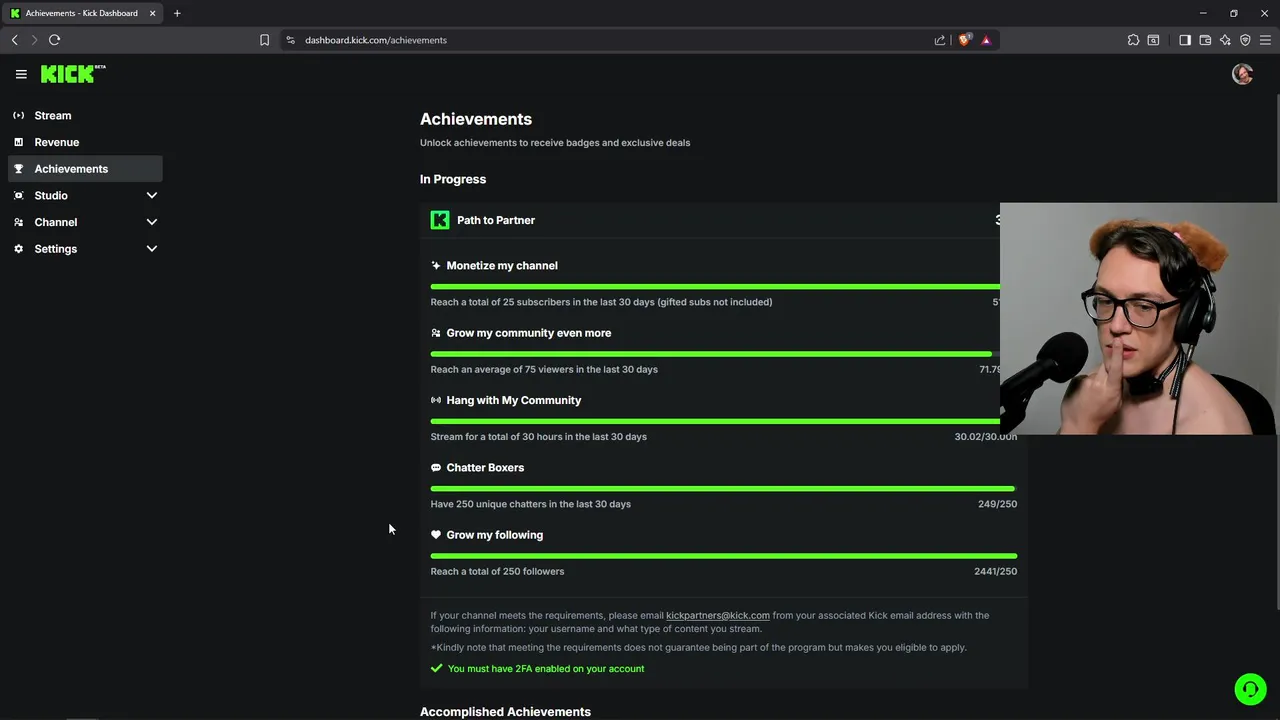Open the Revenue page
This screenshot has height=720, width=1280.
(x=56, y=142)
